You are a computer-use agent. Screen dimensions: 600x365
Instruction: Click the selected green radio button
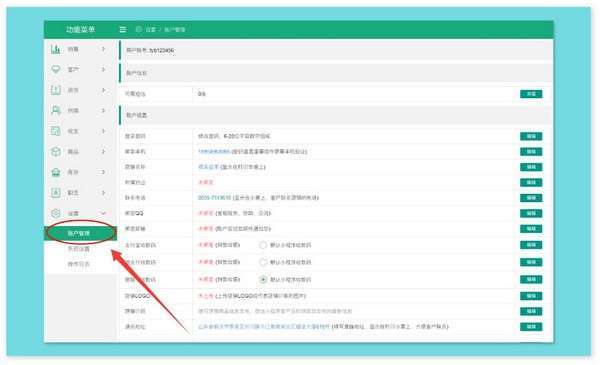[263, 280]
